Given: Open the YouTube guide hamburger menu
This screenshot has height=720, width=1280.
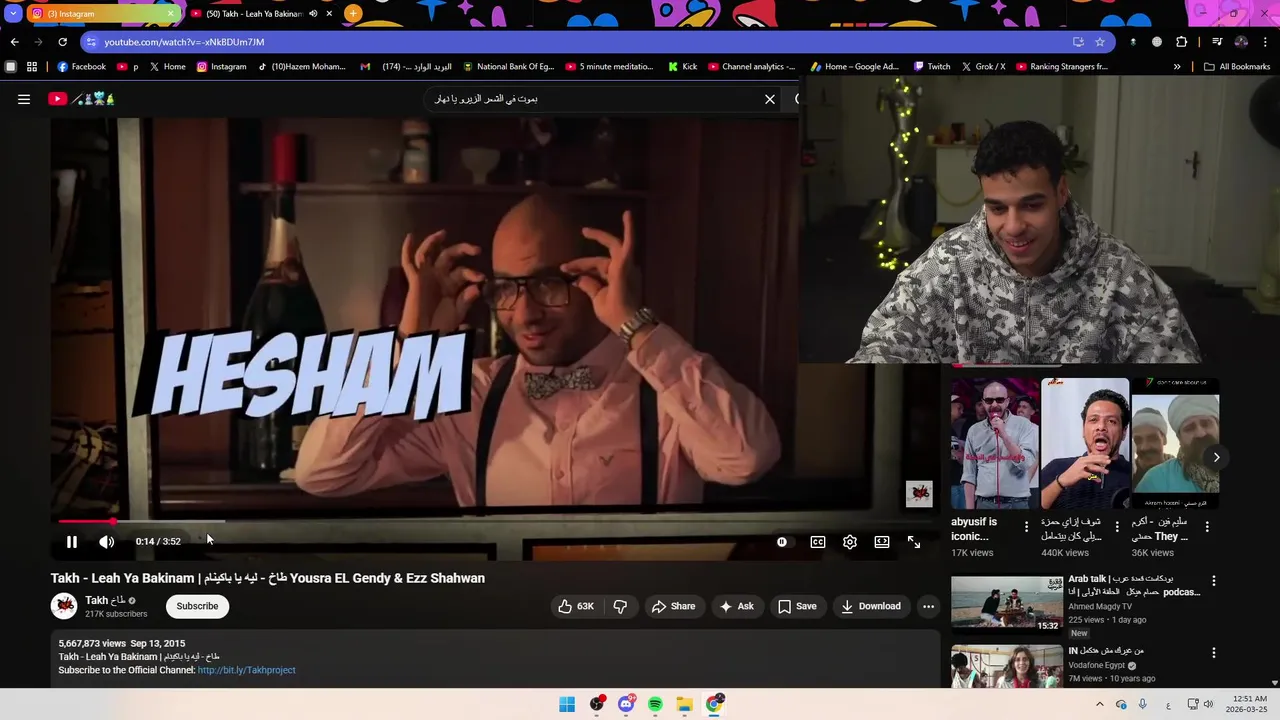Looking at the screenshot, I should pyautogui.click(x=24, y=99).
